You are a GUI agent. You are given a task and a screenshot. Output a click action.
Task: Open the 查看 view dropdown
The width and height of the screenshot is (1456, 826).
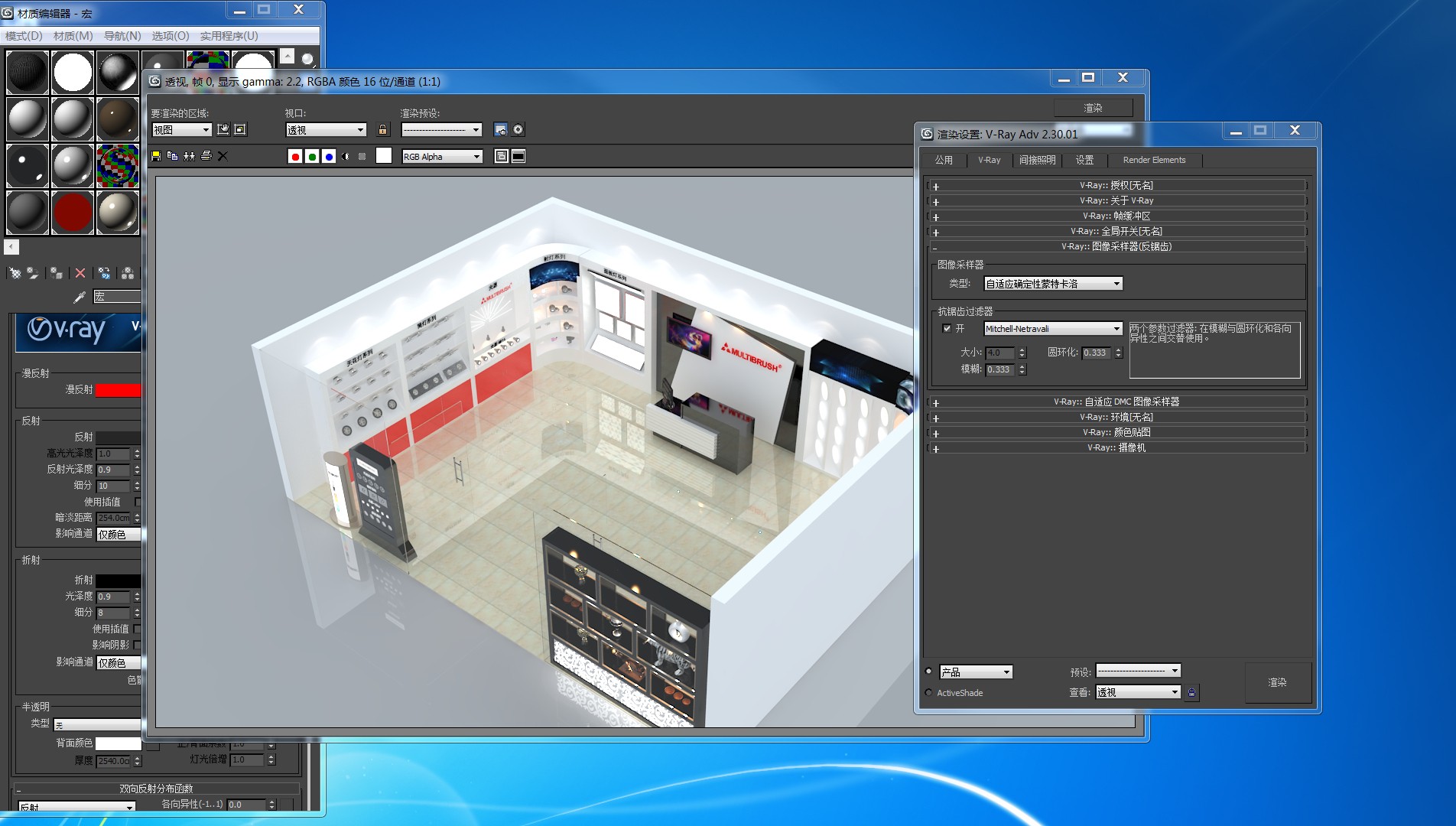pyautogui.click(x=1139, y=692)
